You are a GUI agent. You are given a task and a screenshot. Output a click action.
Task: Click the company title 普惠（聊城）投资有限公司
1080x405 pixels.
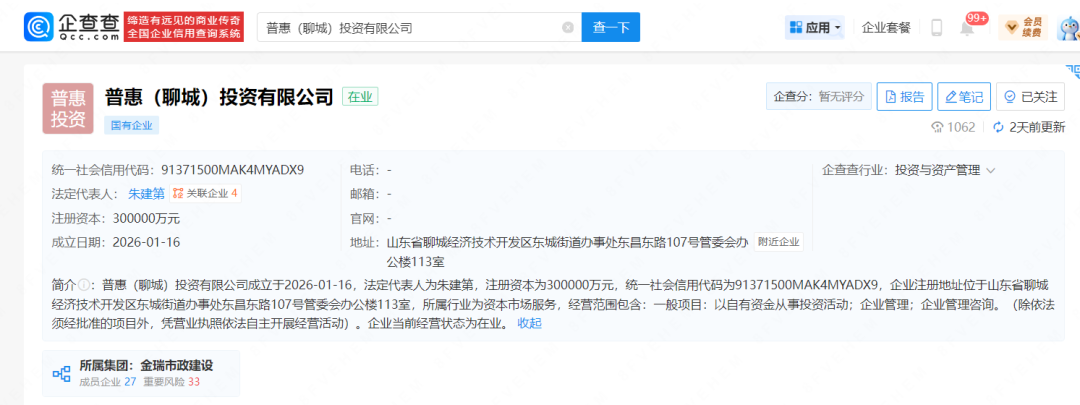click(219, 97)
